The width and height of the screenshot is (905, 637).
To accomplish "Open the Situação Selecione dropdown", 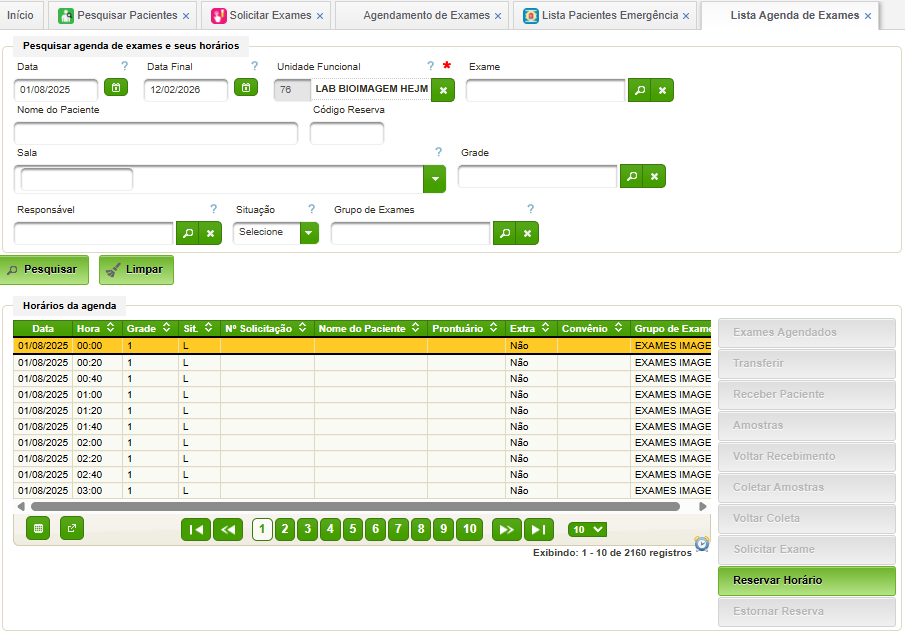I will click(x=309, y=233).
